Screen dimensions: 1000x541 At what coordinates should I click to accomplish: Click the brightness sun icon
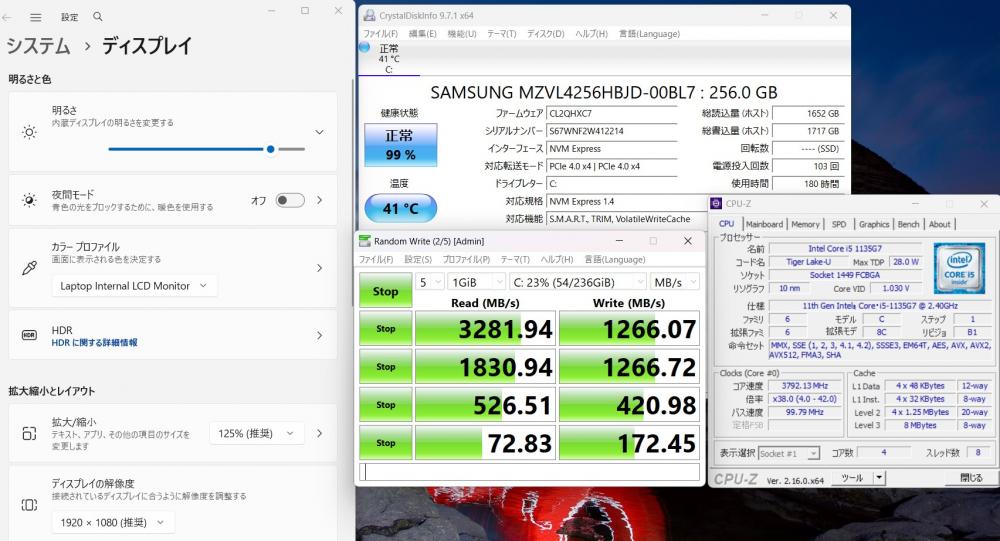tap(29, 132)
